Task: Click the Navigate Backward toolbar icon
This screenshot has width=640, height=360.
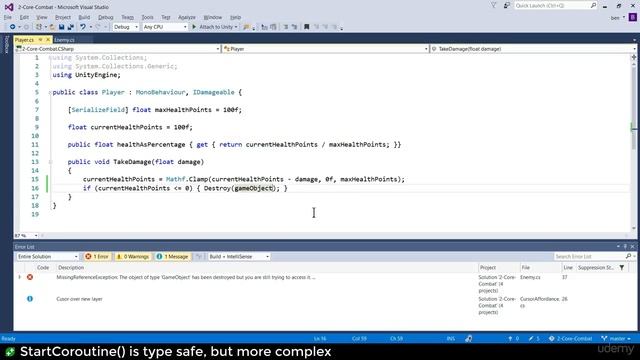Action: coord(12,27)
